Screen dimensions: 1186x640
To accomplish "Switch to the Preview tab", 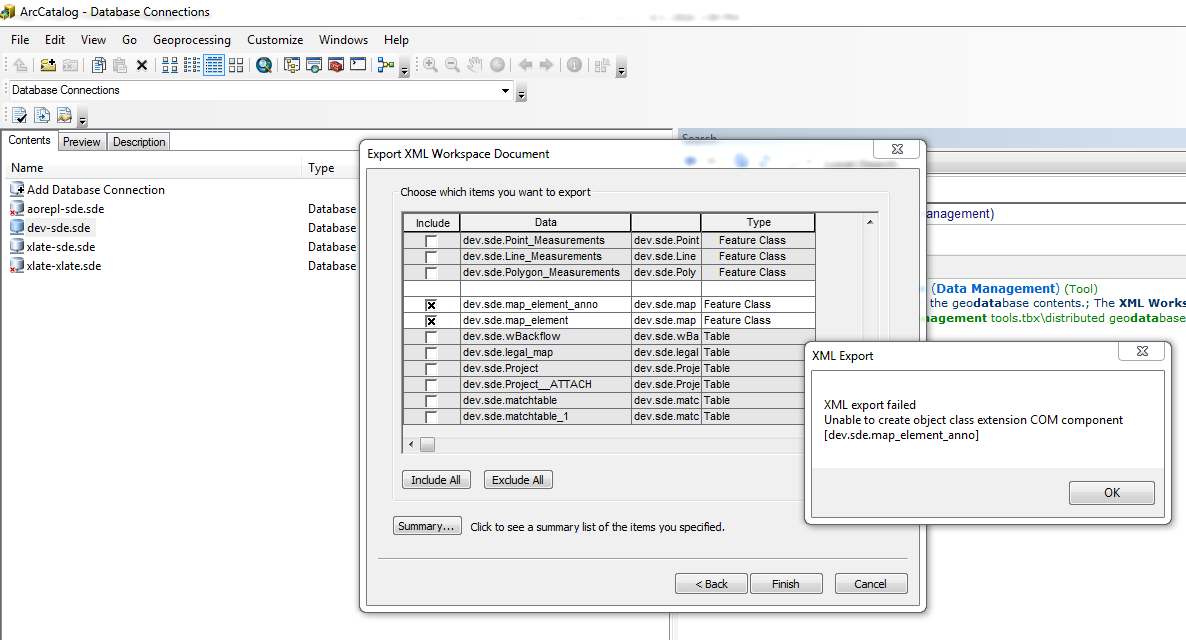I will pyautogui.click(x=82, y=141).
